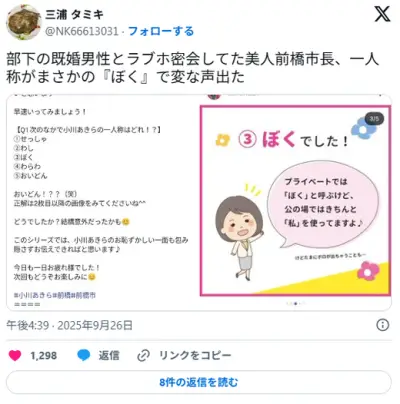The width and height of the screenshot is (400, 404).
Task: Click the carousel pagination dots below image
Action: (295, 304)
